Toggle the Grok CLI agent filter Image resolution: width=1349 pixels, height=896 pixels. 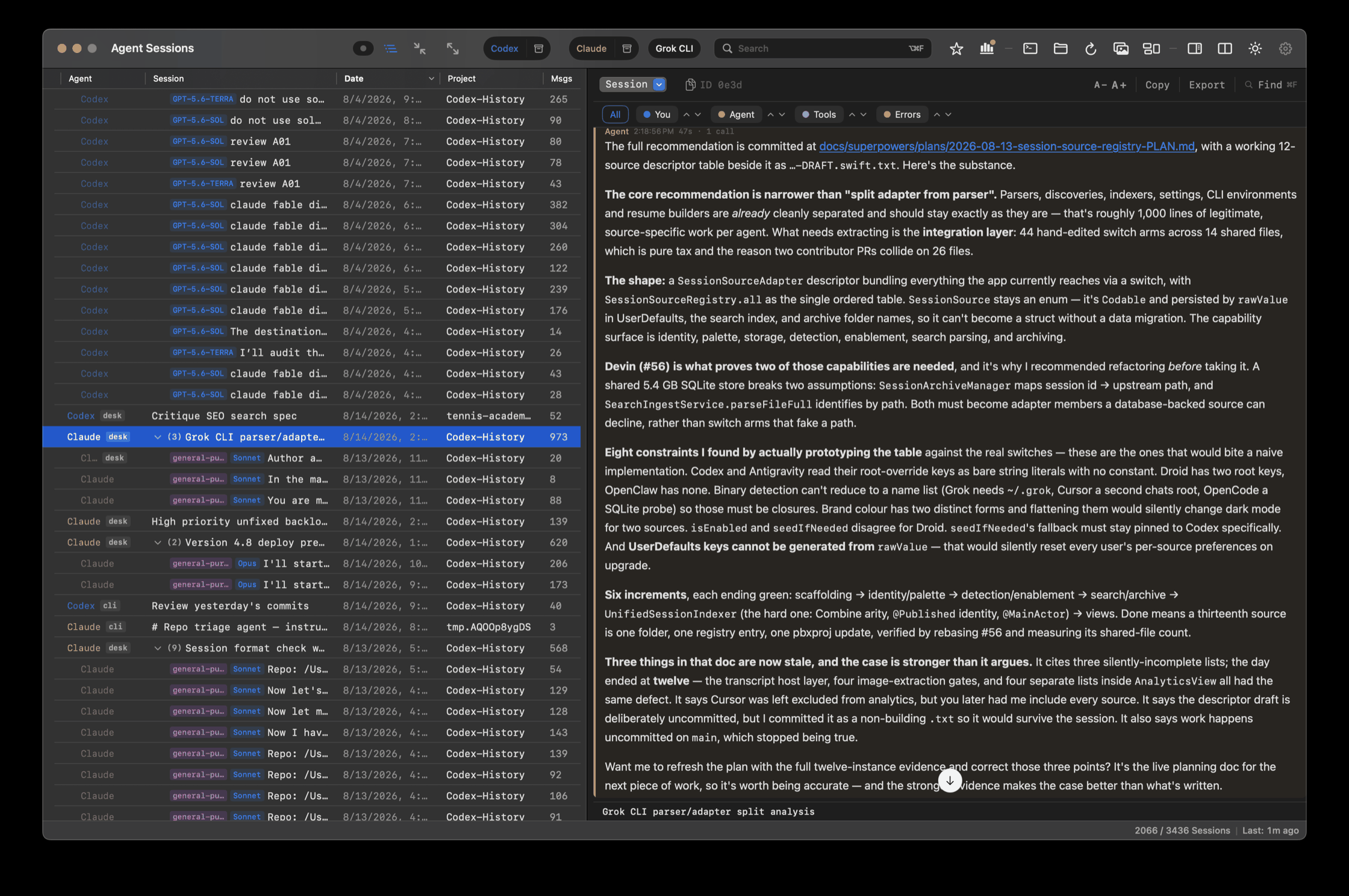tap(674, 49)
